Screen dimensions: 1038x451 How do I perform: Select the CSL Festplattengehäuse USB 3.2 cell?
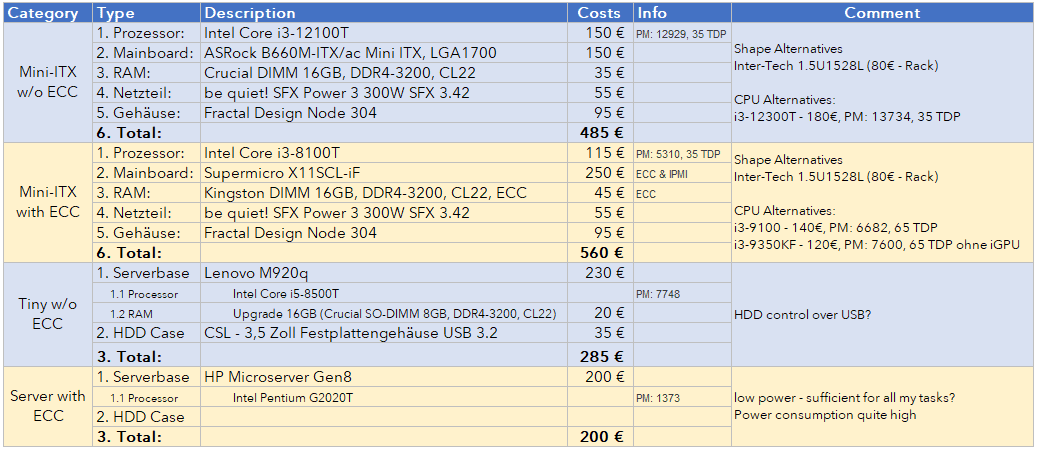point(384,332)
